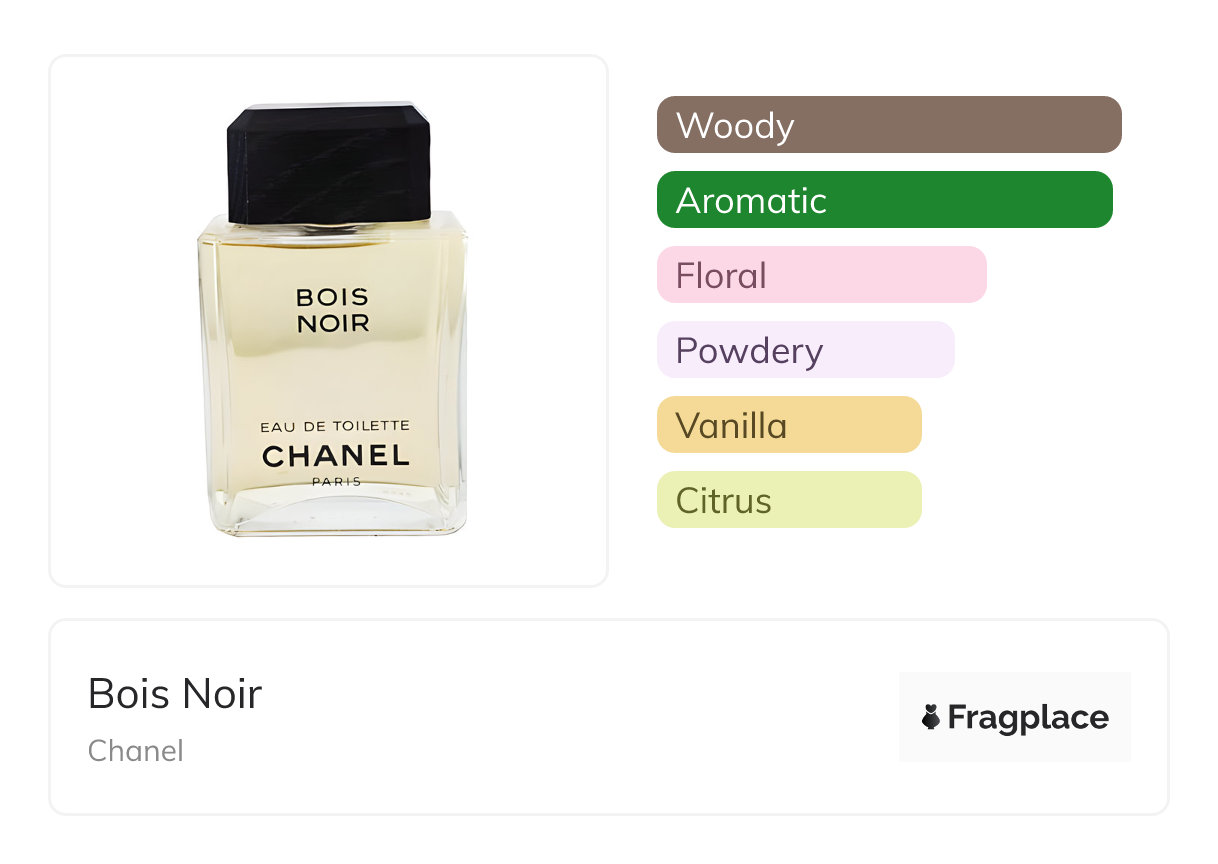Choose the pink Floral accord bar
Image resolution: width=1218 pixels, height=864 pixels.
click(x=821, y=275)
